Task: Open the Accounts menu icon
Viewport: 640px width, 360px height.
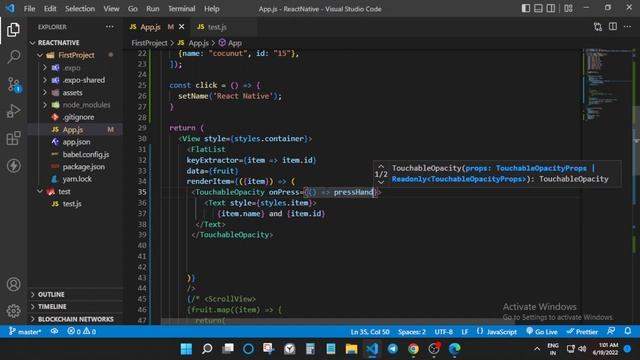Action: (13, 284)
